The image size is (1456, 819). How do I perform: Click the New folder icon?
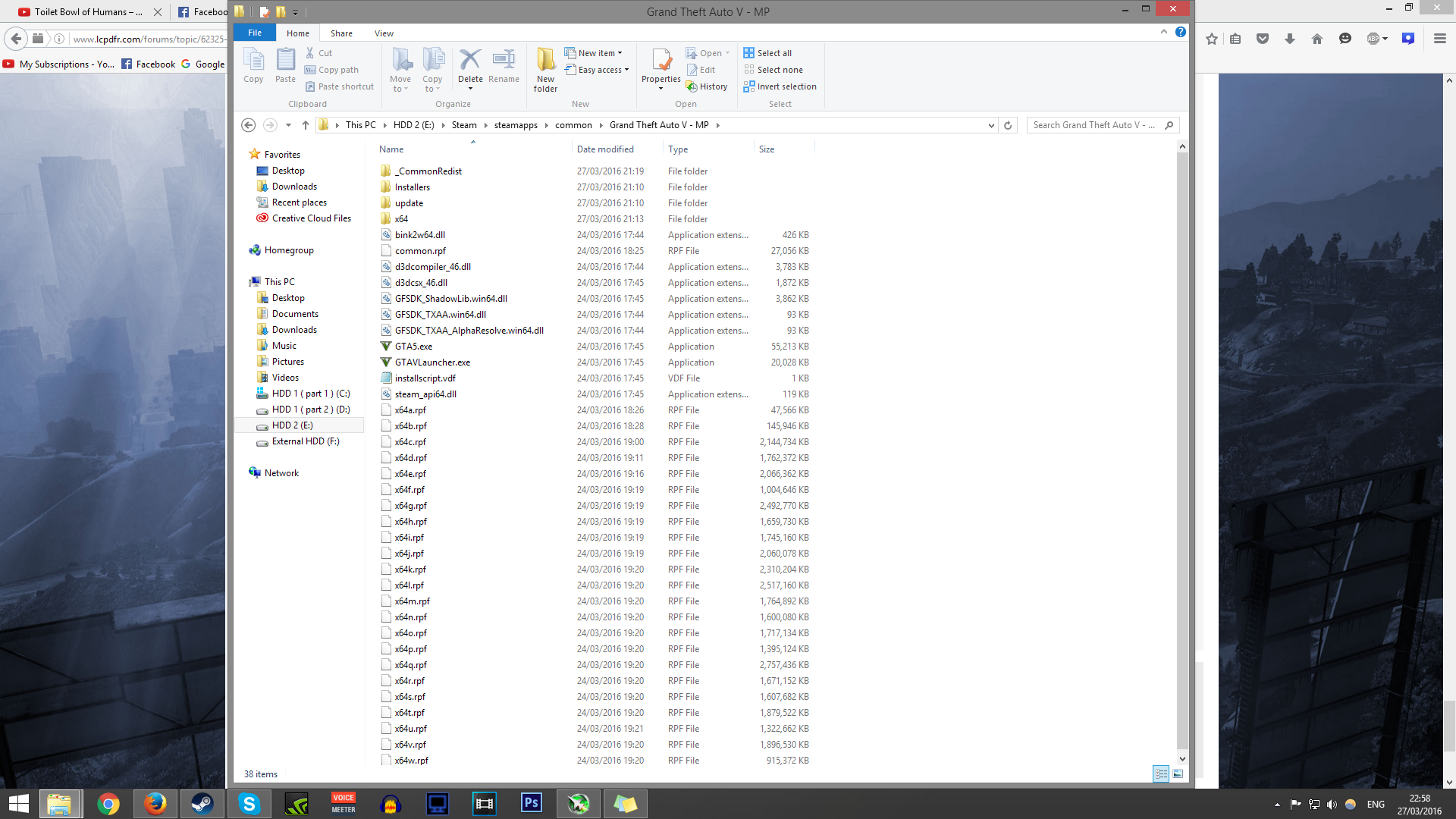tap(545, 61)
